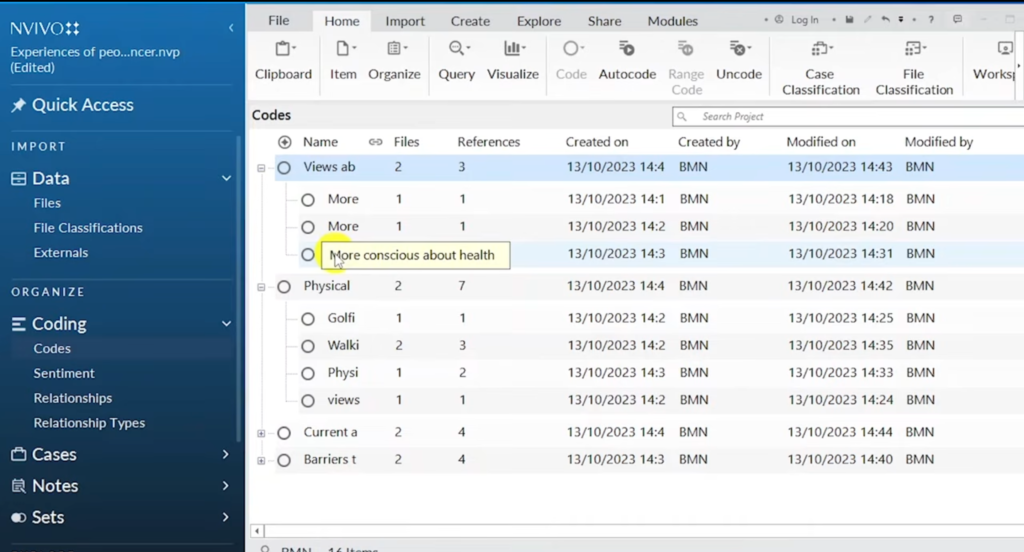This screenshot has width=1024, height=552.
Task: Run Autocode from the ribbon
Action: click(x=627, y=61)
